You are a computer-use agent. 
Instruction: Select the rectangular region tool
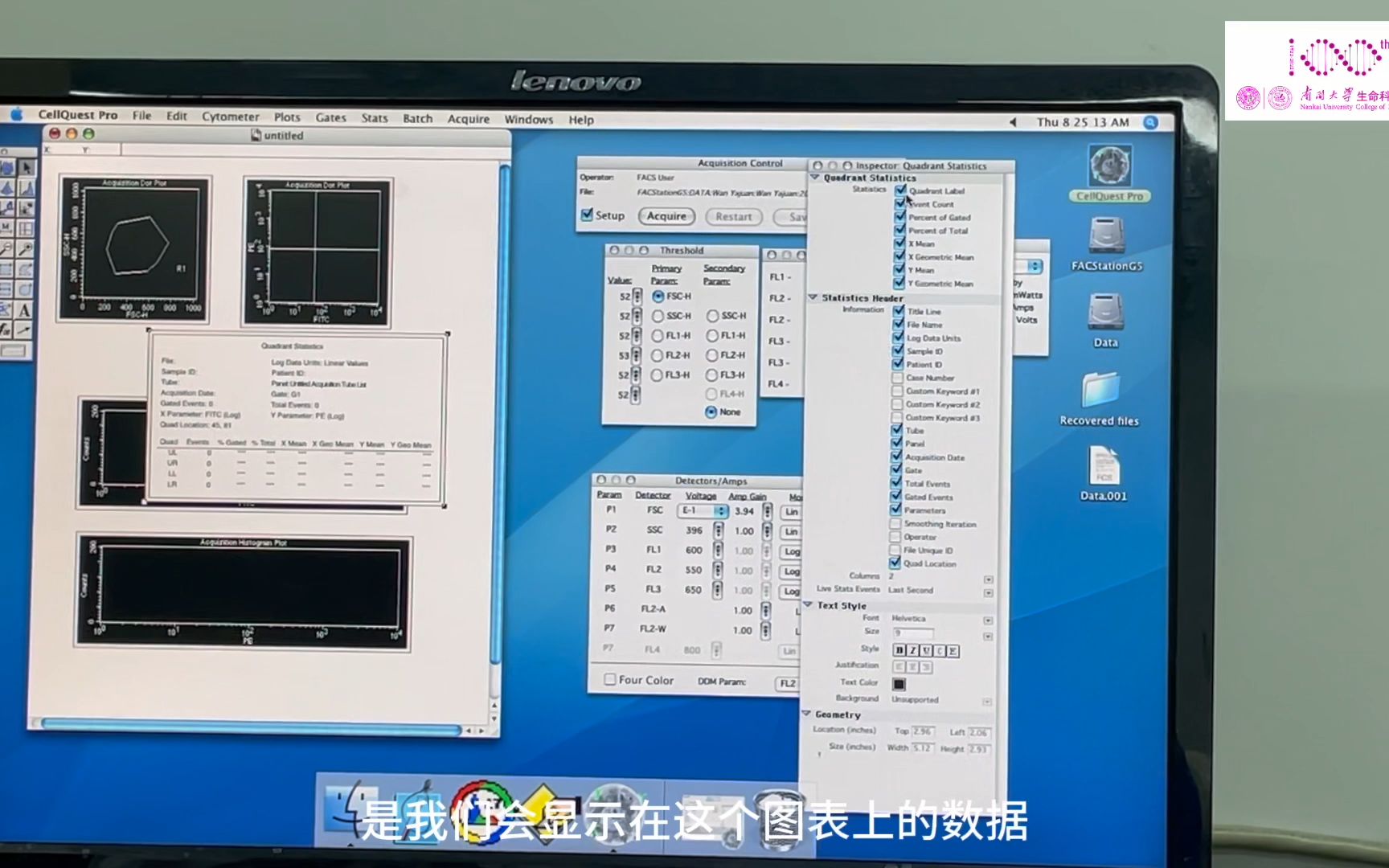(6, 269)
